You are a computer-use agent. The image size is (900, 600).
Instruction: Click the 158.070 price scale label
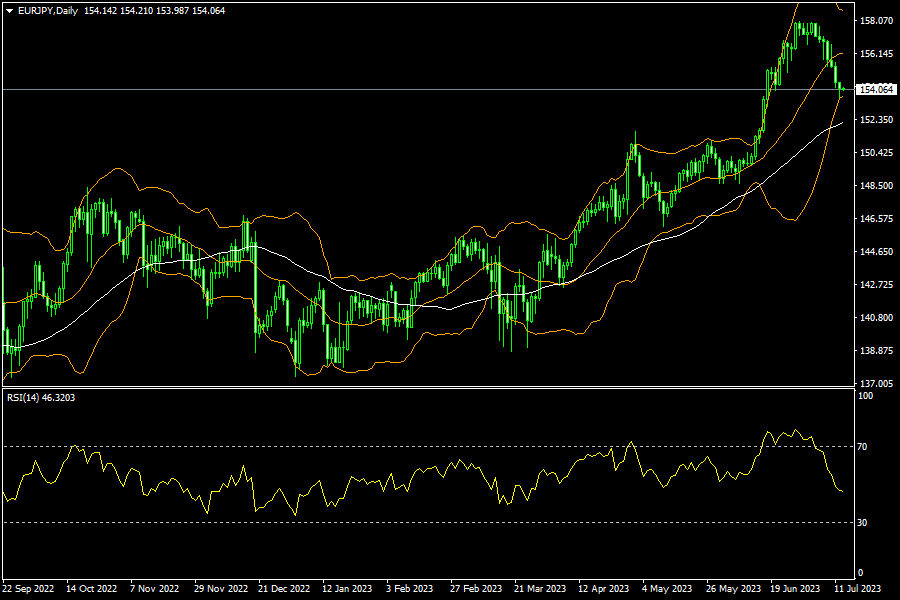(876, 21)
